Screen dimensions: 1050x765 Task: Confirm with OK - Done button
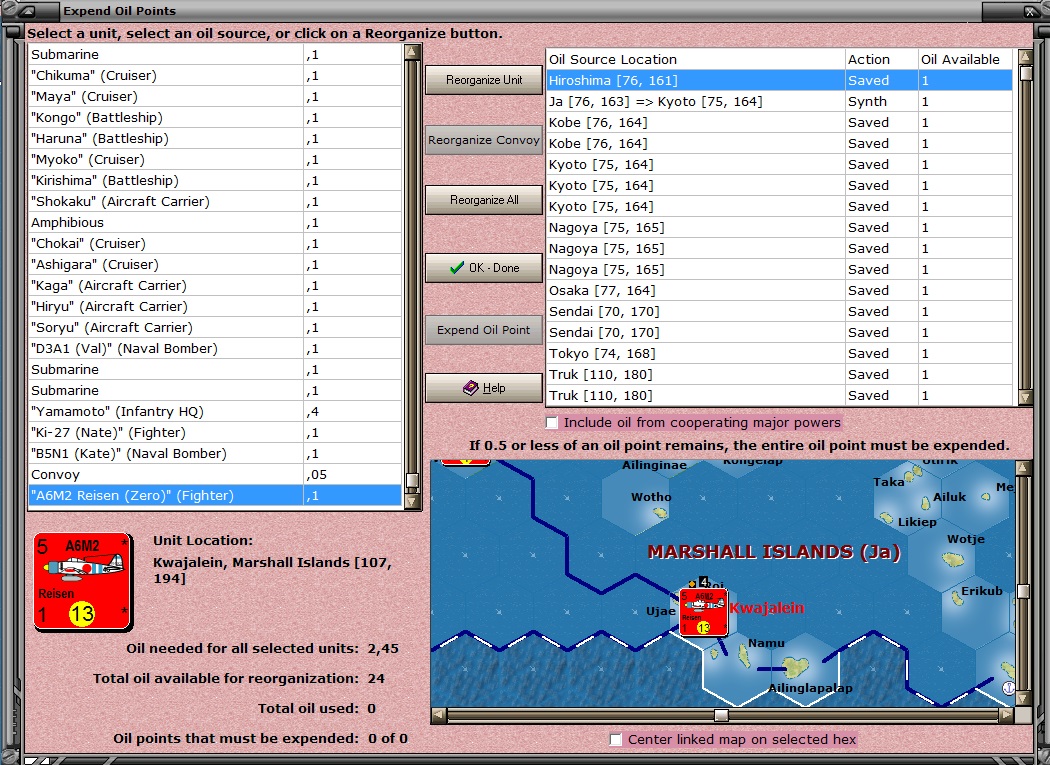click(x=483, y=268)
